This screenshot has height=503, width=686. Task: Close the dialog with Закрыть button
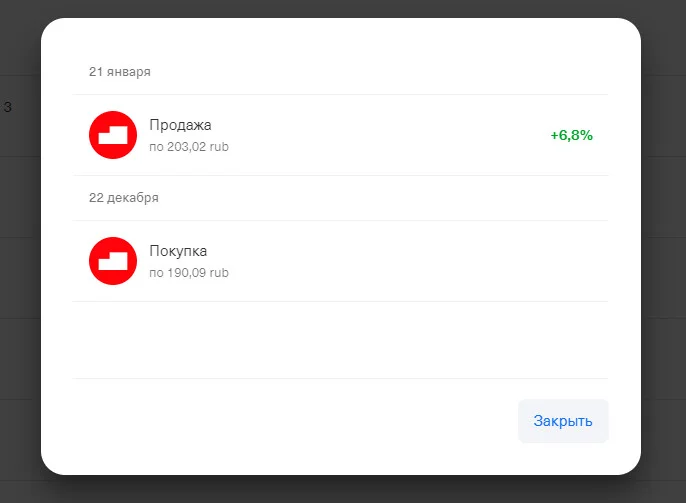(563, 421)
